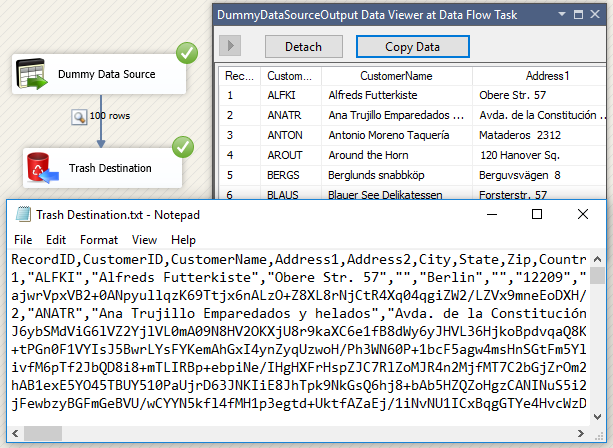Close the Notepad window
Image resolution: width=613 pixels, height=448 pixels.
(583, 214)
